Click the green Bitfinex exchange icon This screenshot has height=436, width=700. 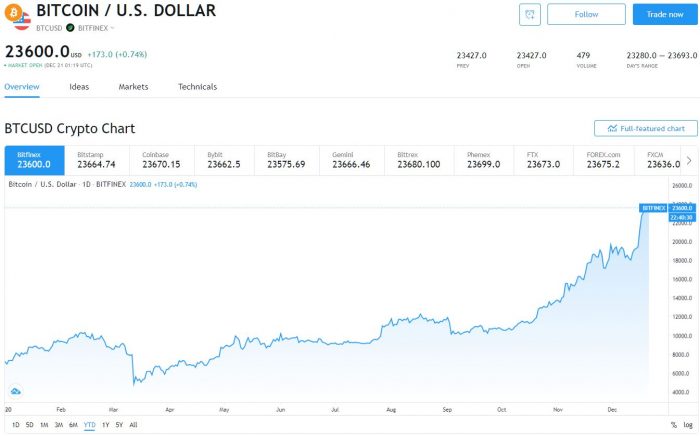point(70,28)
